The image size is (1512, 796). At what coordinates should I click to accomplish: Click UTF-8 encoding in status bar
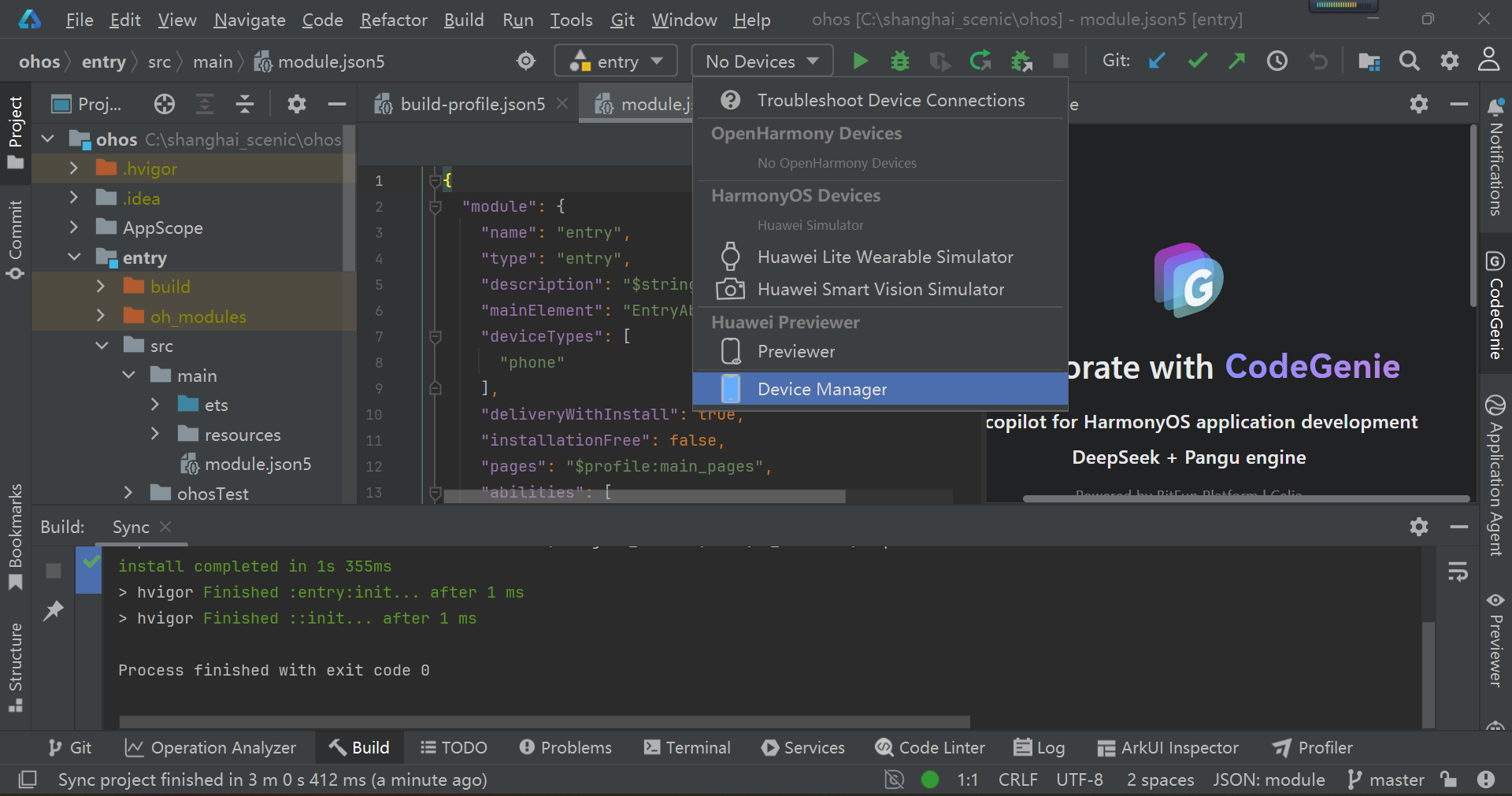pyautogui.click(x=1080, y=779)
